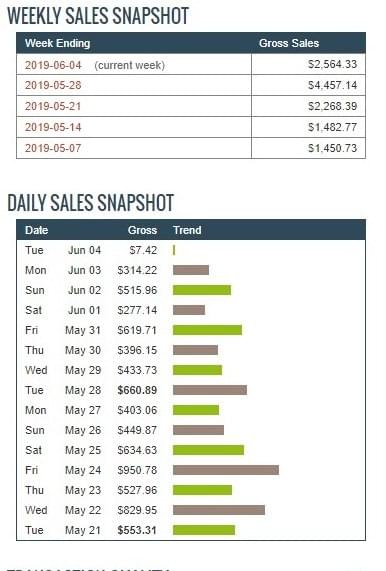Image resolution: width=386 pixels, height=571 pixels.
Task: Click the green trend bar for Jun 02
Action: click(x=202, y=290)
